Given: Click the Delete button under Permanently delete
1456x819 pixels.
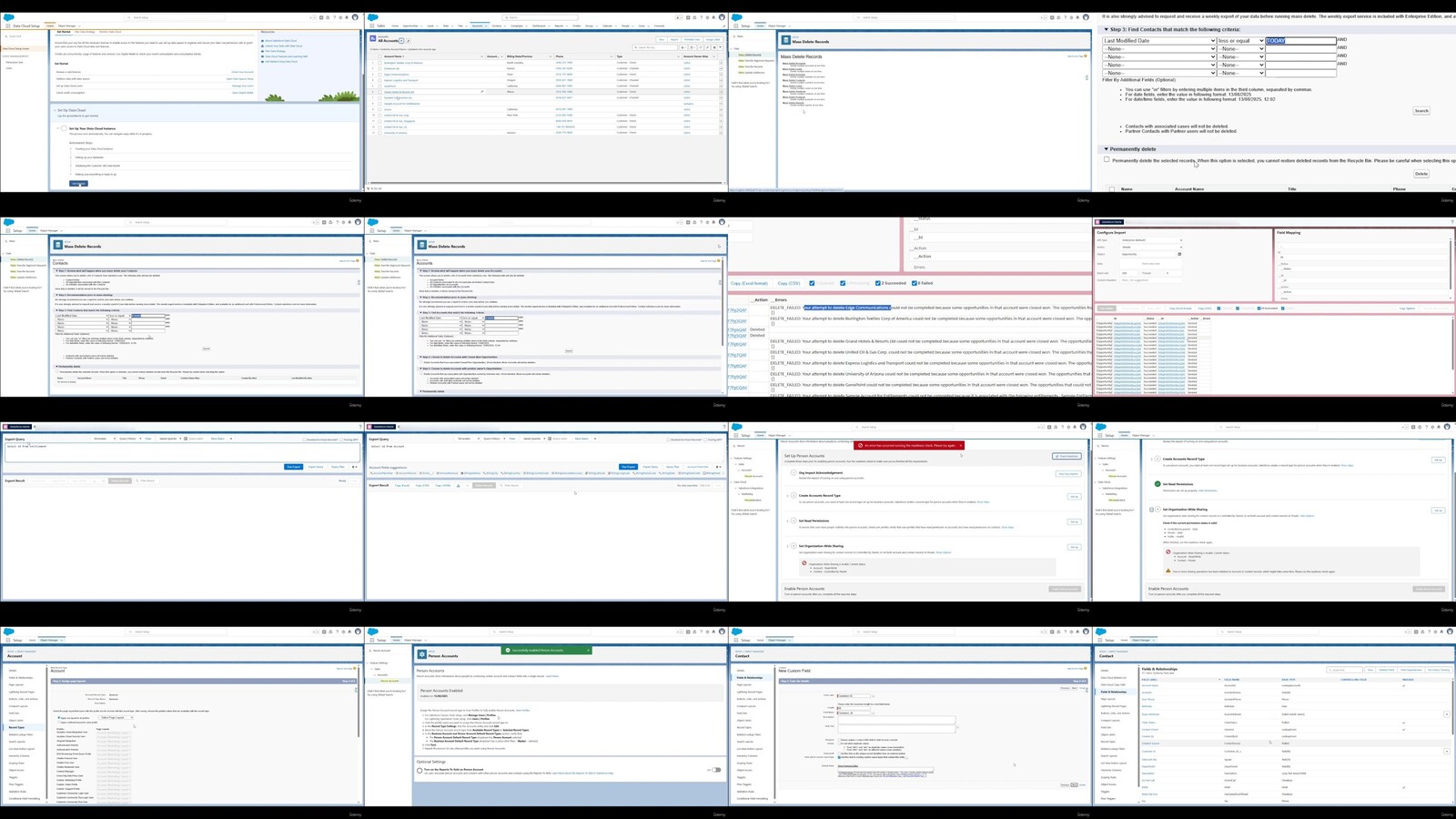Looking at the screenshot, I should click(1421, 174).
